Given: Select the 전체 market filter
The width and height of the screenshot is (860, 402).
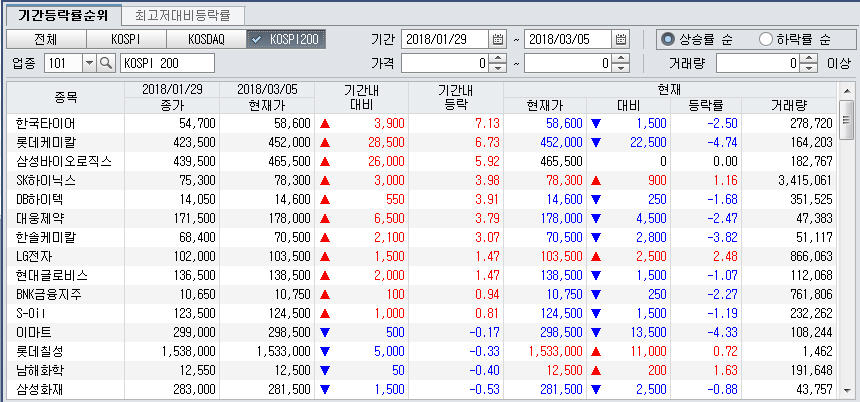Looking at the screenshot, I should (46, 39).
